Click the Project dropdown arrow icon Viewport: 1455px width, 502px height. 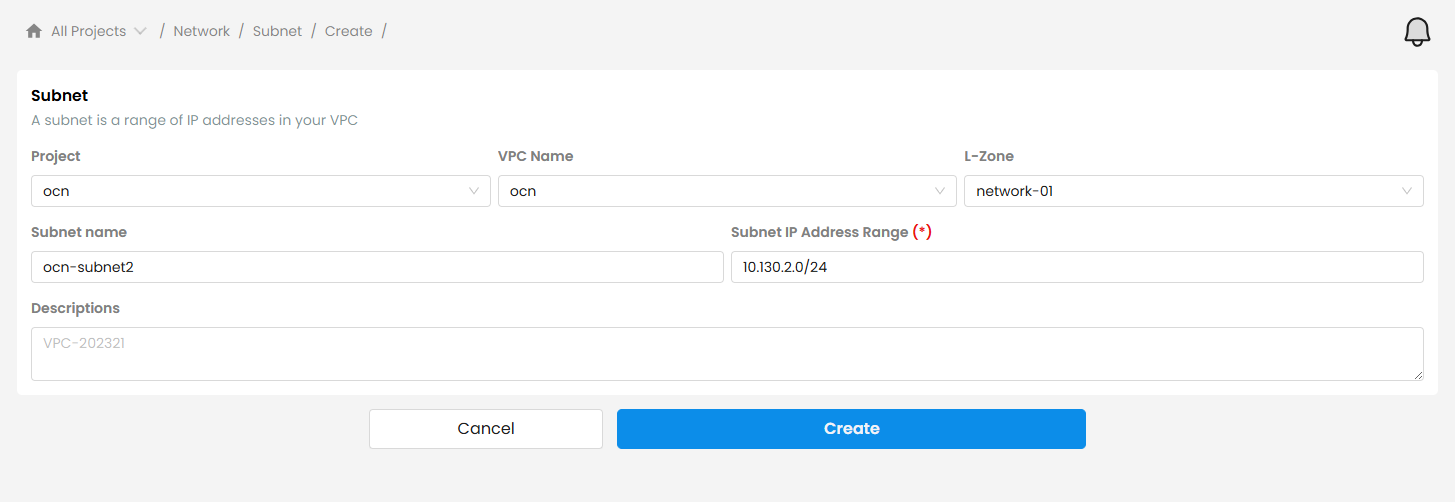coord(474,191)
